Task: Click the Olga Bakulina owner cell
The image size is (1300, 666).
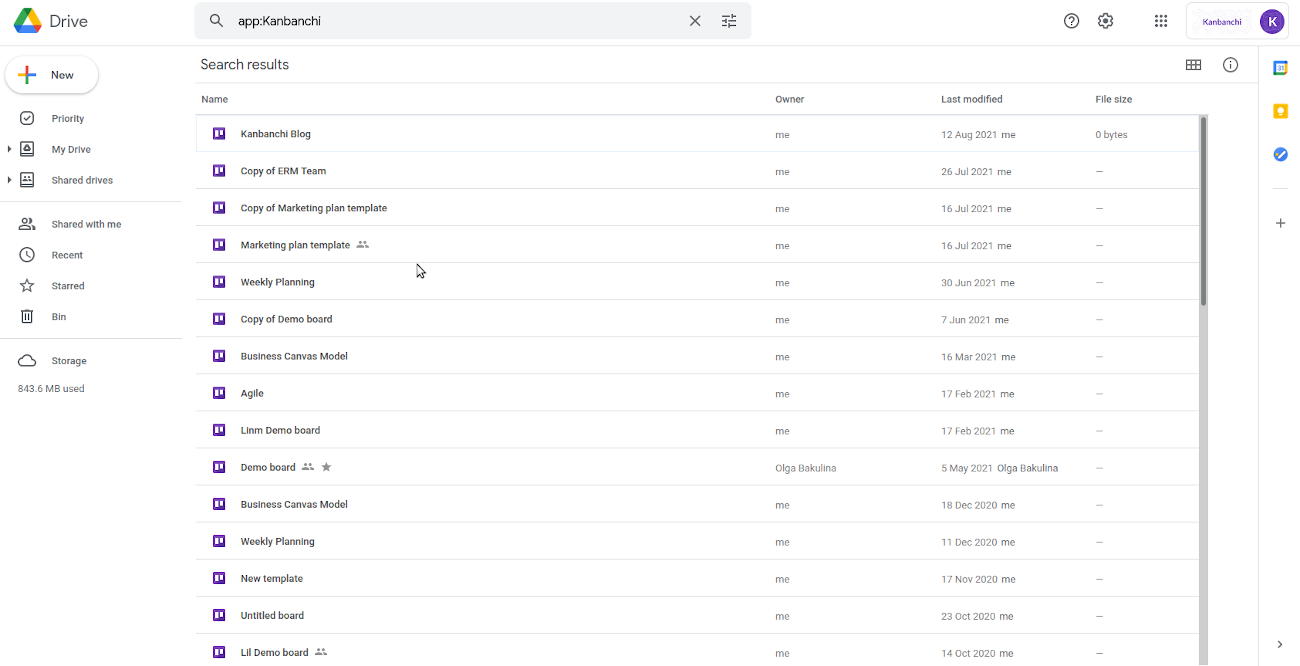Action: 805,468
